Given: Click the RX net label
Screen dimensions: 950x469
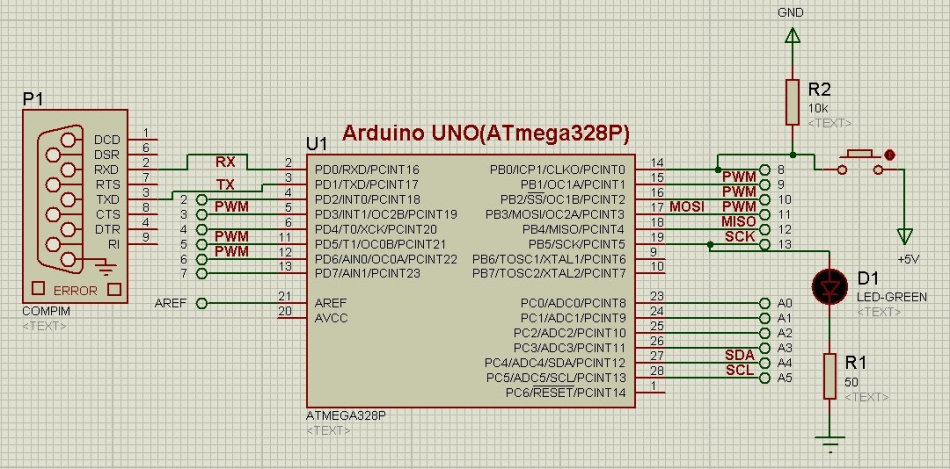Looking at the screenshot, I should [x=227, y=161].
